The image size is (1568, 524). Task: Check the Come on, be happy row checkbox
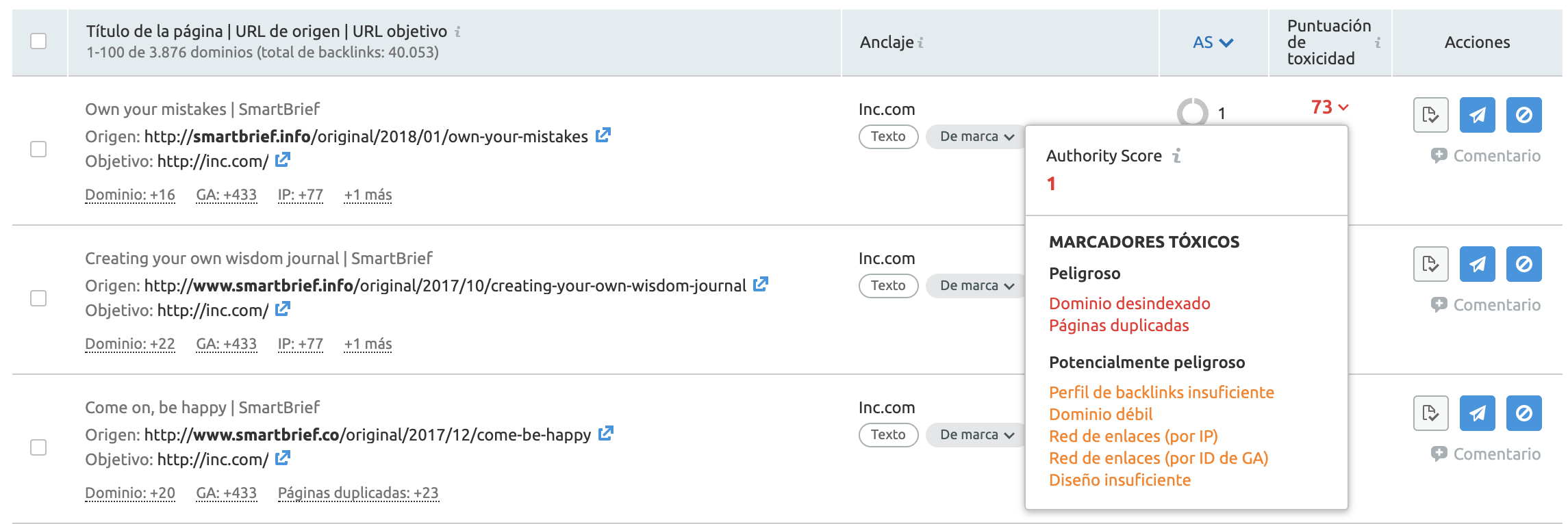pyautogui.click(x=38, y=447)
